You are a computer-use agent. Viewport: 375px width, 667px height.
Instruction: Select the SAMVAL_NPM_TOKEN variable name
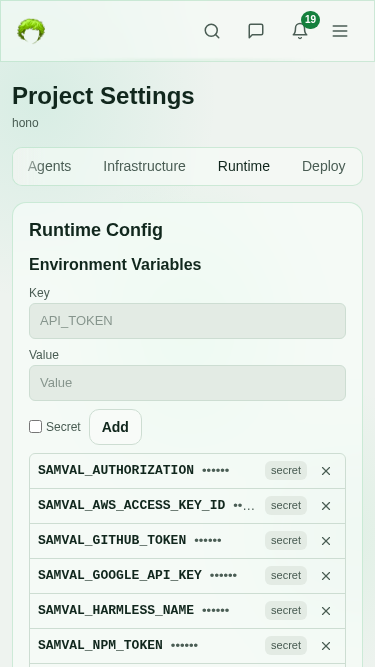[100, 645]
